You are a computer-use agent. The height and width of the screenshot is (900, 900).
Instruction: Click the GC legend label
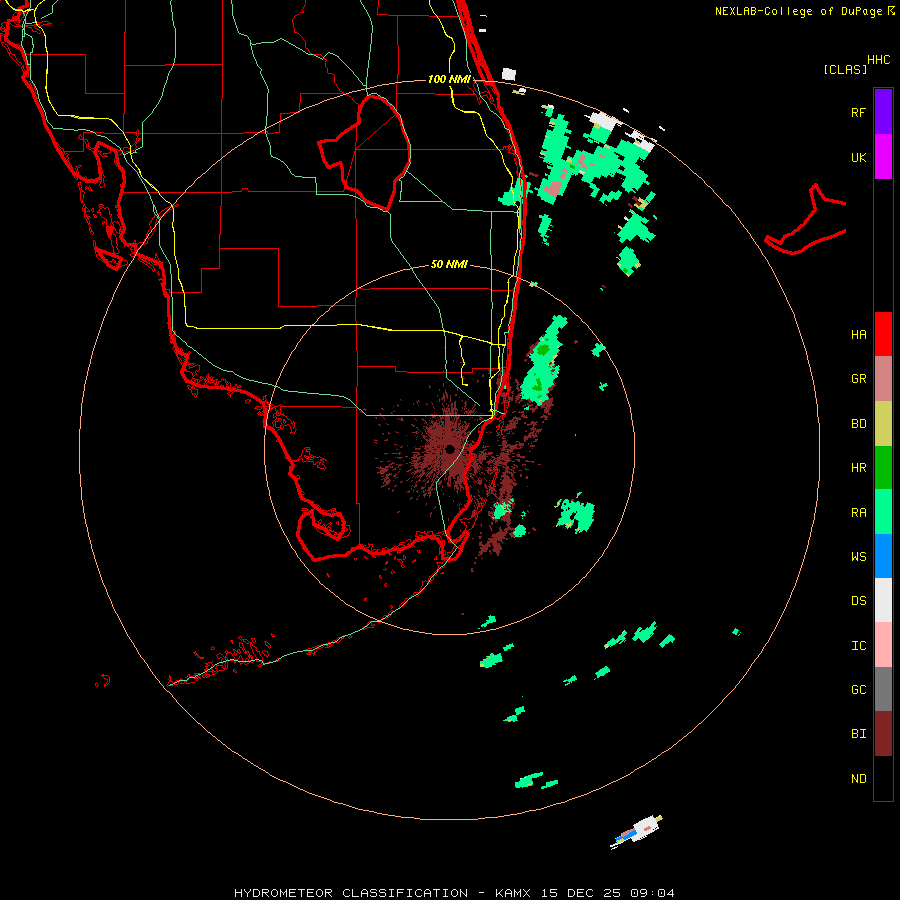(858, 690)
